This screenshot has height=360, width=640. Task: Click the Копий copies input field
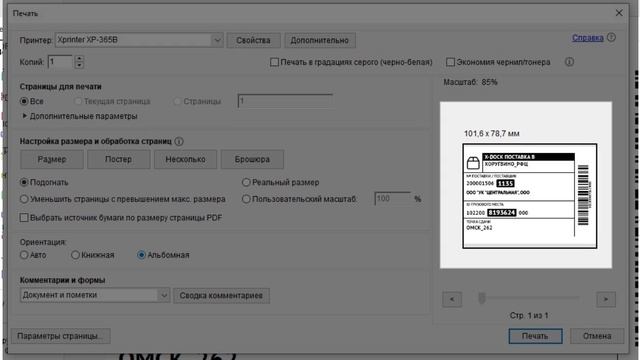[60, 62]
